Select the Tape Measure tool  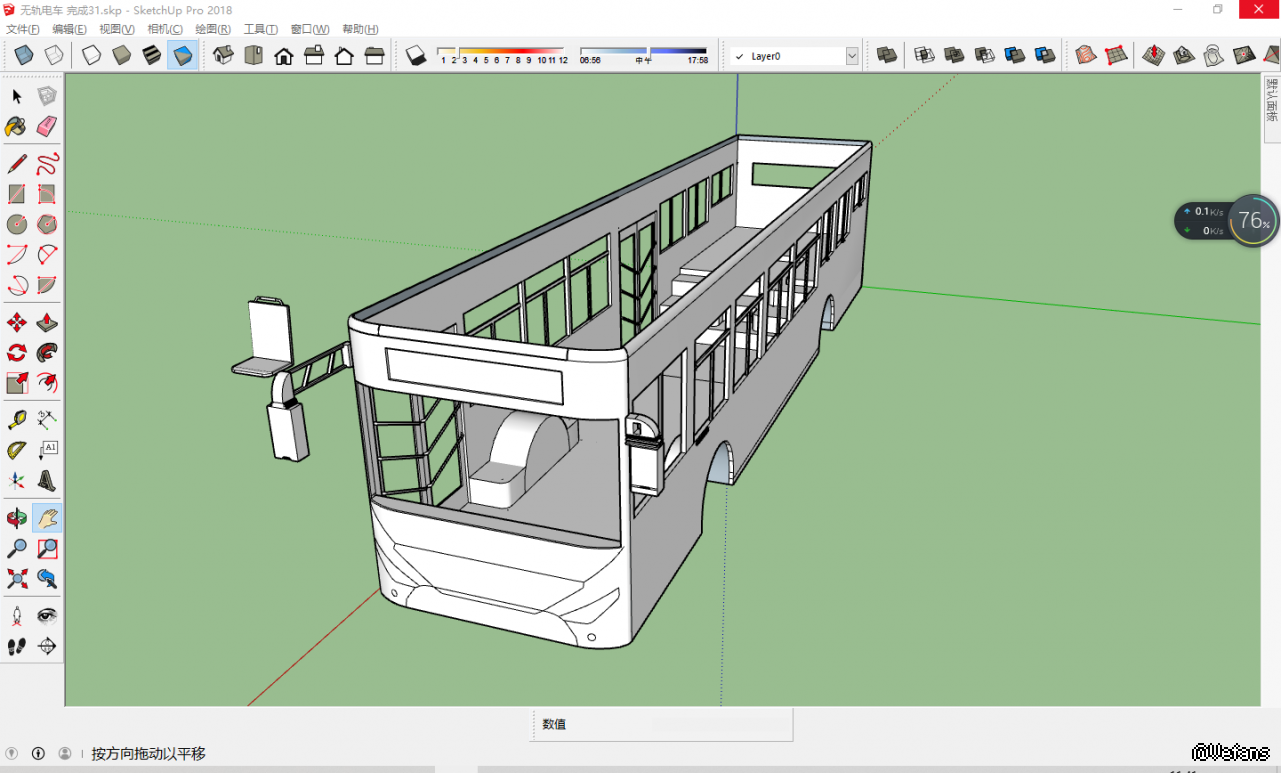click(16, 420)
